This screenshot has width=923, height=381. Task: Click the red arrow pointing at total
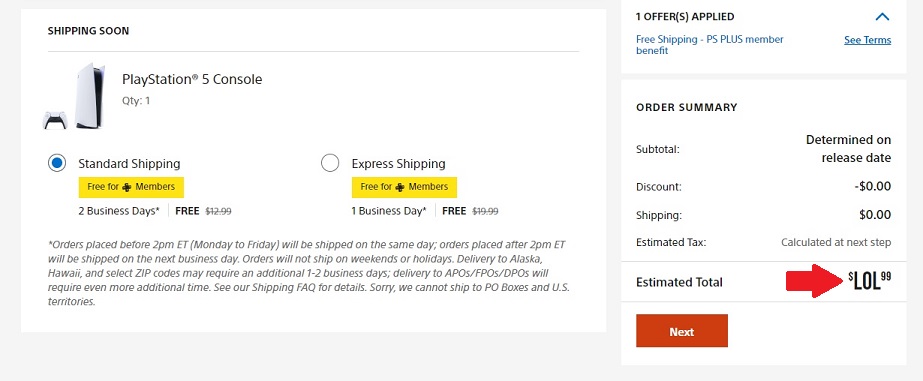pyautogui.click(x=815, y=281)
